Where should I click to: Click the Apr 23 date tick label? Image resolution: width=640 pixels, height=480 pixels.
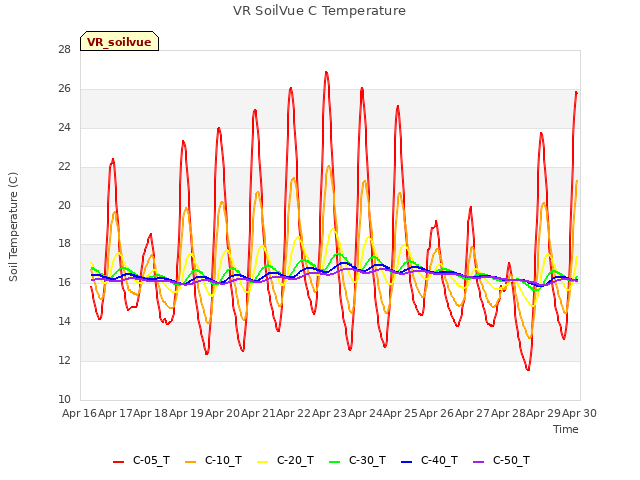click(x=329, y=413)
